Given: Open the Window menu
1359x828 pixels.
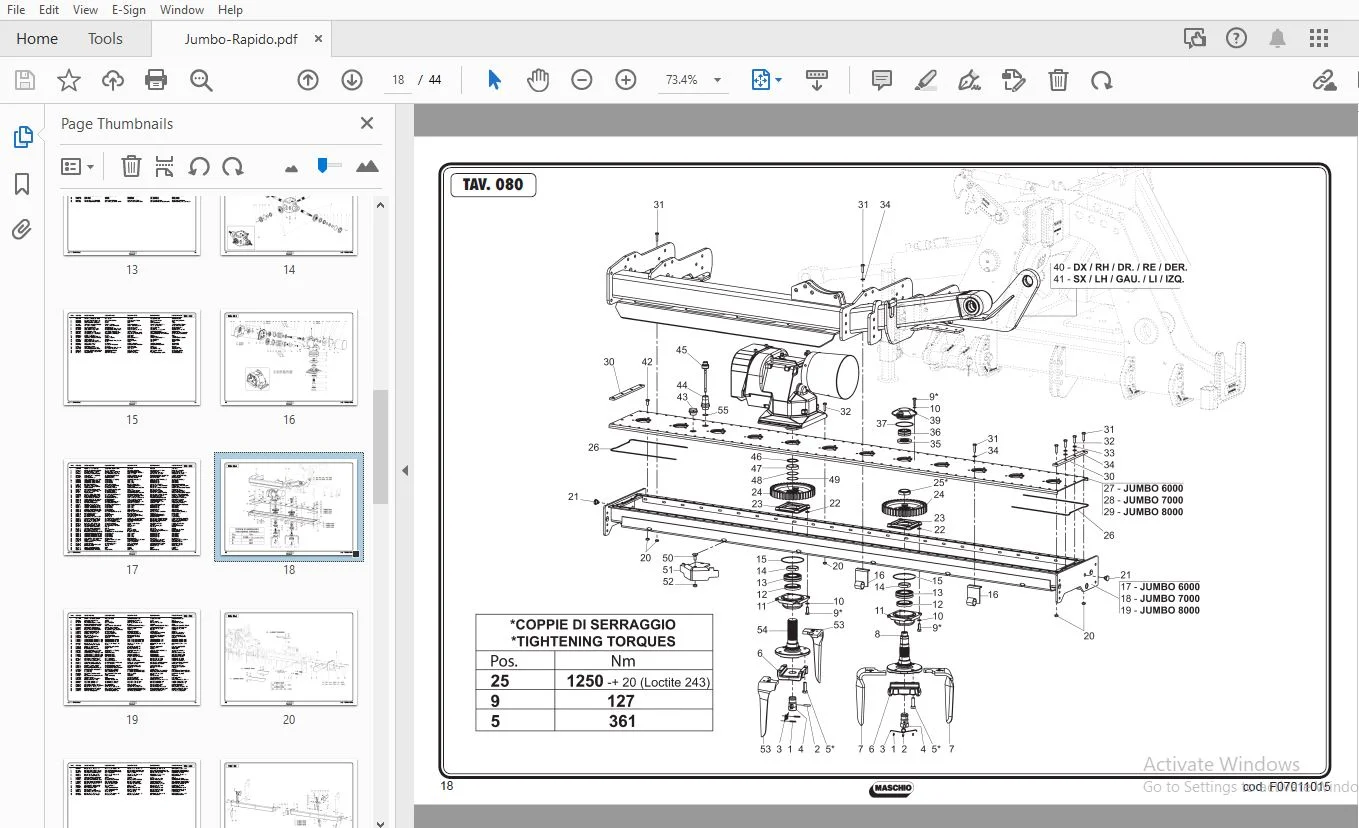Looking at the screenshot, I should pos(182,10).
